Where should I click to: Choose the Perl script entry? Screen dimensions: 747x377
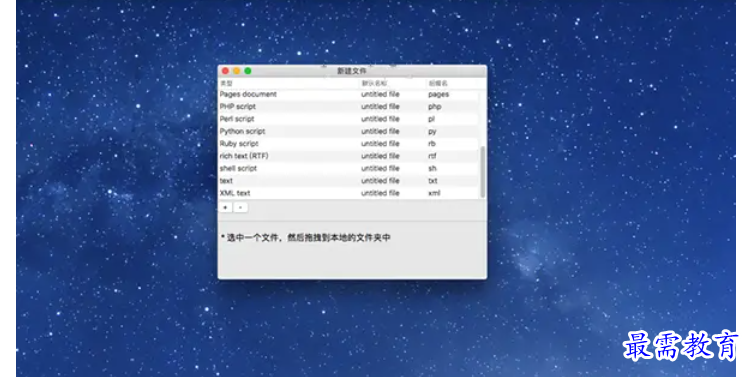tap(349, 119)
